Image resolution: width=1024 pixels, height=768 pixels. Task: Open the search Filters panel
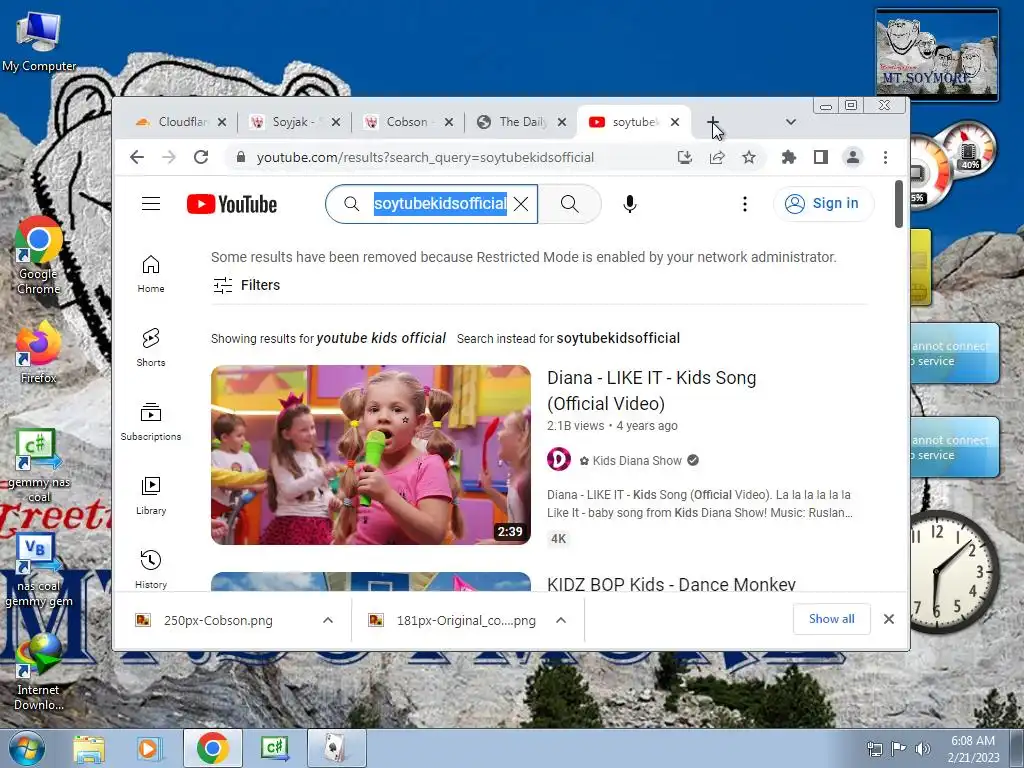pos(246,285)
